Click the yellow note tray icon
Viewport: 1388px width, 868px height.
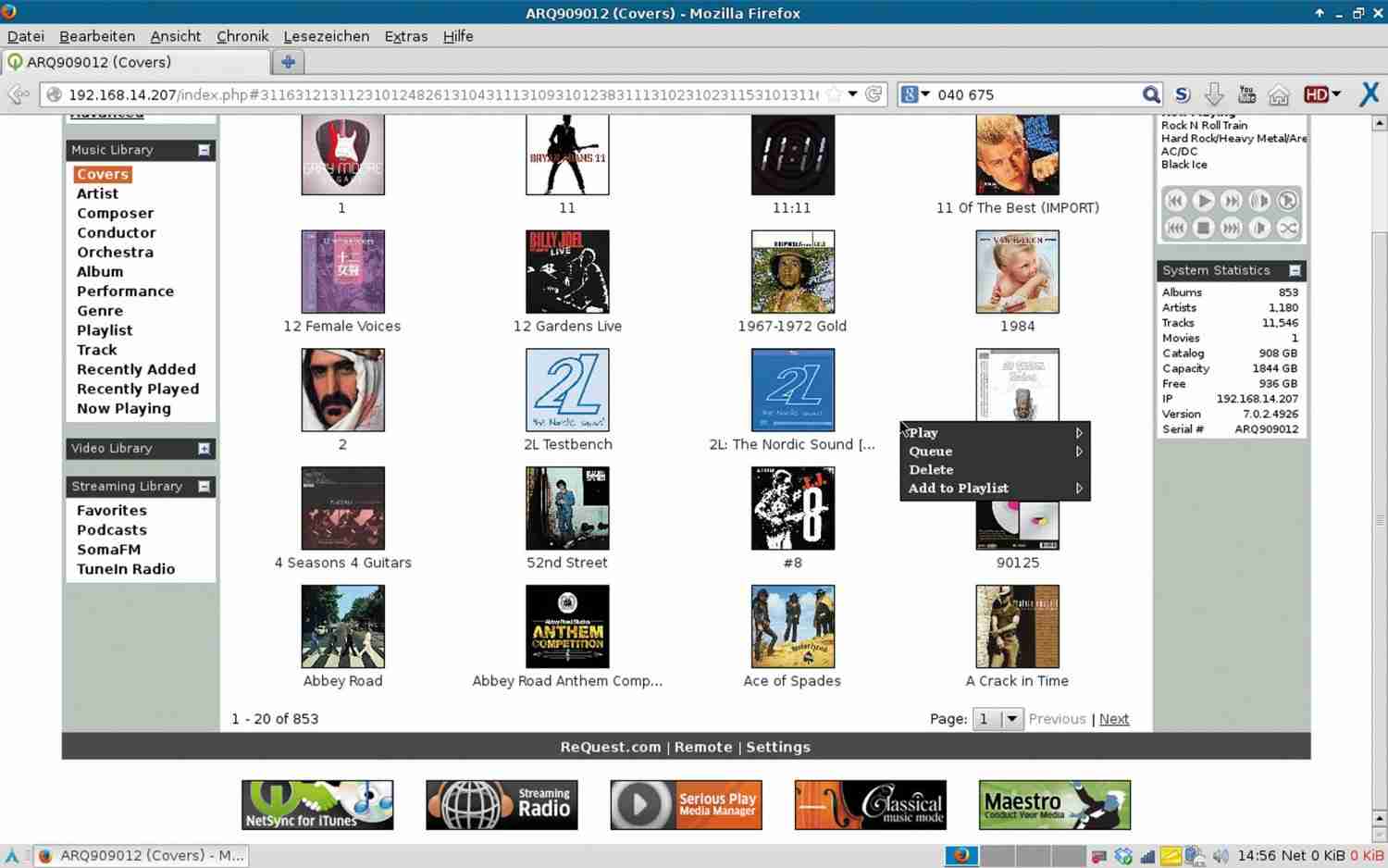[x=1171, y=856]
